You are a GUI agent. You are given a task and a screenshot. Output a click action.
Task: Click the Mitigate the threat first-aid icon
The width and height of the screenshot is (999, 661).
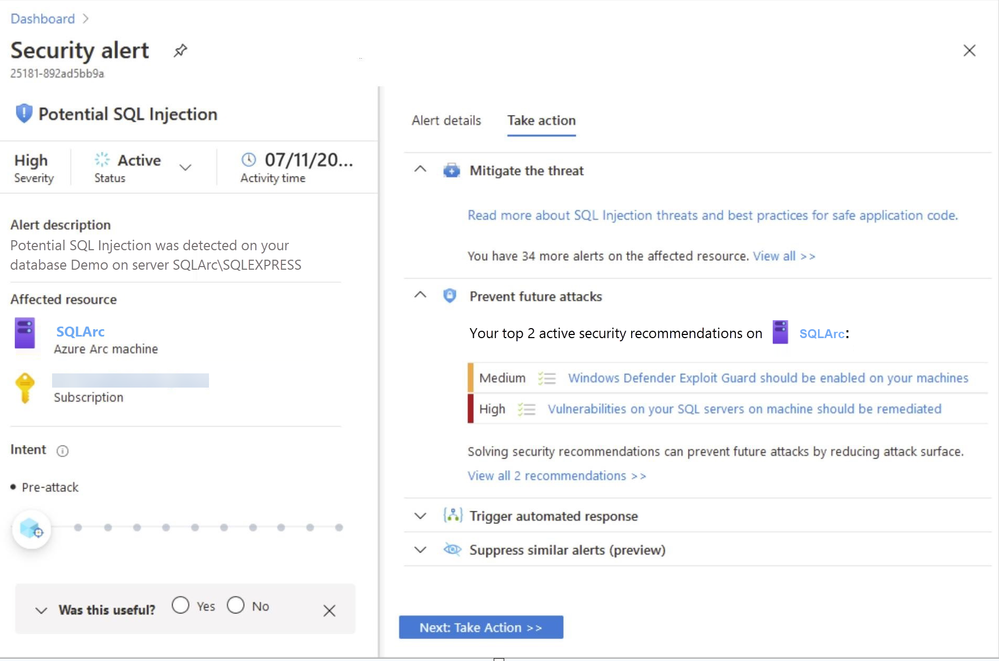(451, 170)
